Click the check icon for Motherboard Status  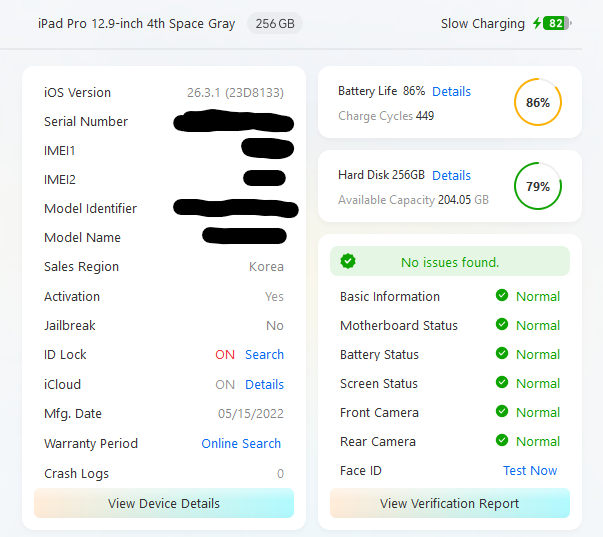click(501, 324)
